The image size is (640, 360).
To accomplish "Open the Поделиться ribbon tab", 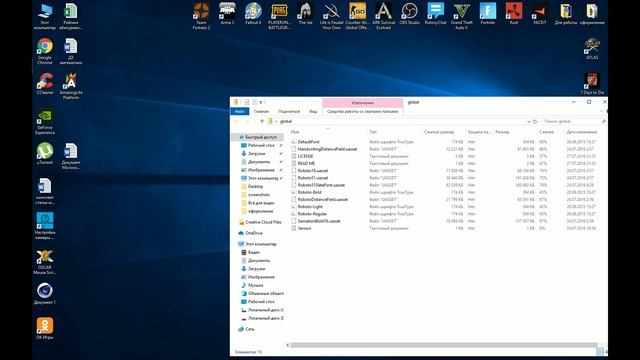I will 289,111.
